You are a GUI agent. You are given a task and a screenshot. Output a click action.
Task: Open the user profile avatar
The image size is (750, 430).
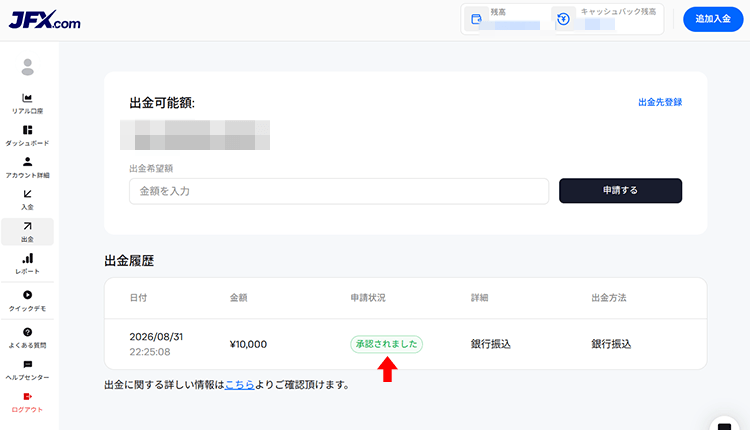coord(28,67)
